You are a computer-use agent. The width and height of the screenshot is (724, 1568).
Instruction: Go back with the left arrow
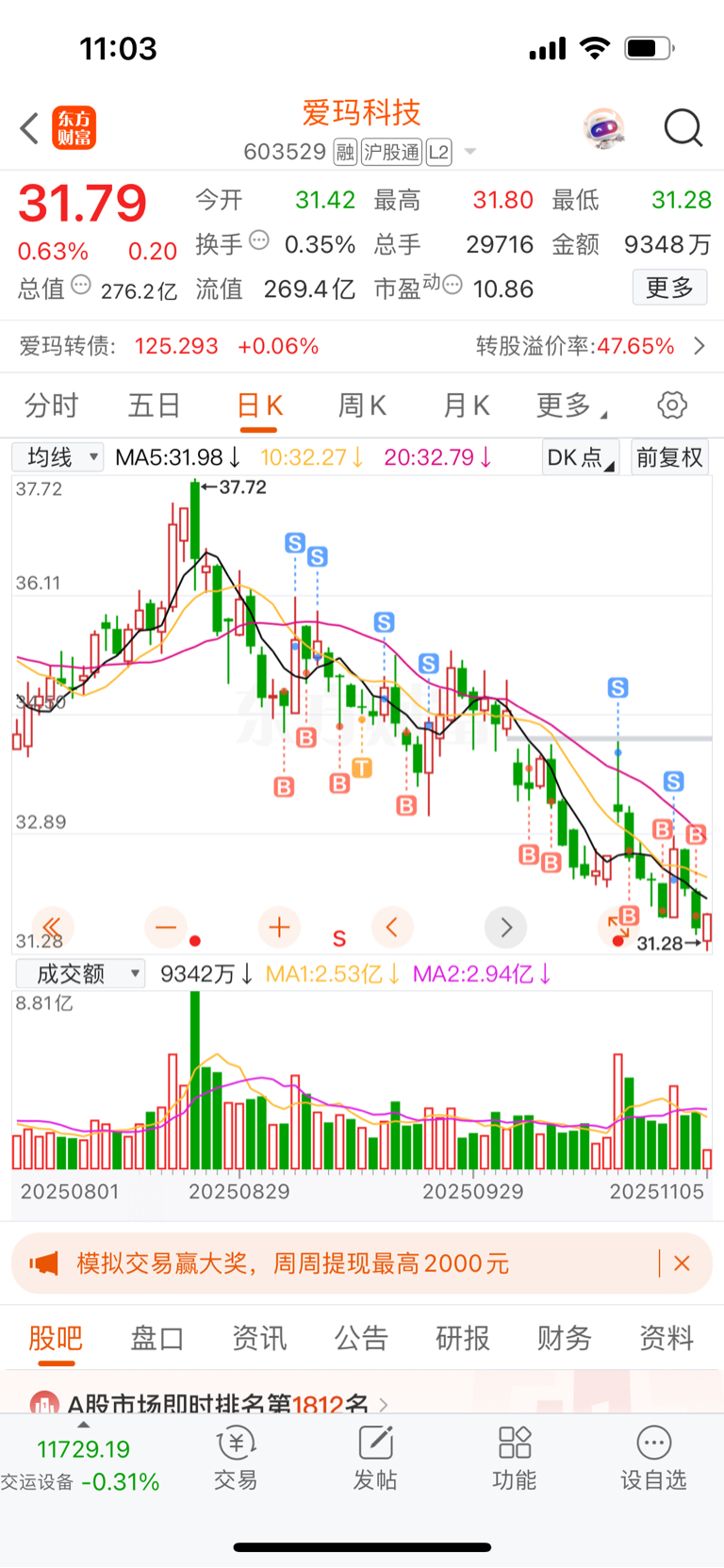(29, 128)
